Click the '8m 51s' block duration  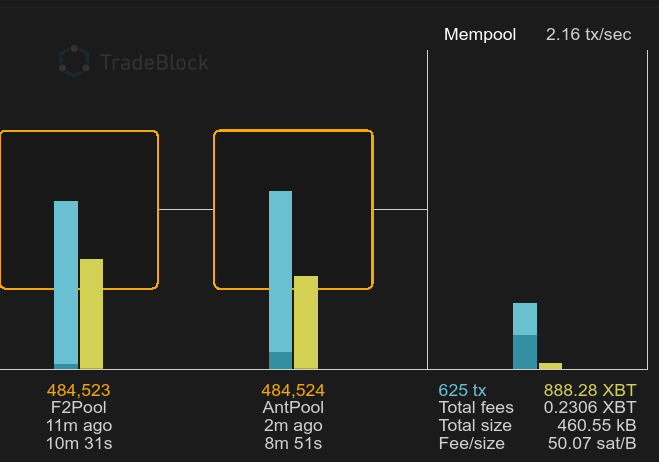click(x=293, y=444)
